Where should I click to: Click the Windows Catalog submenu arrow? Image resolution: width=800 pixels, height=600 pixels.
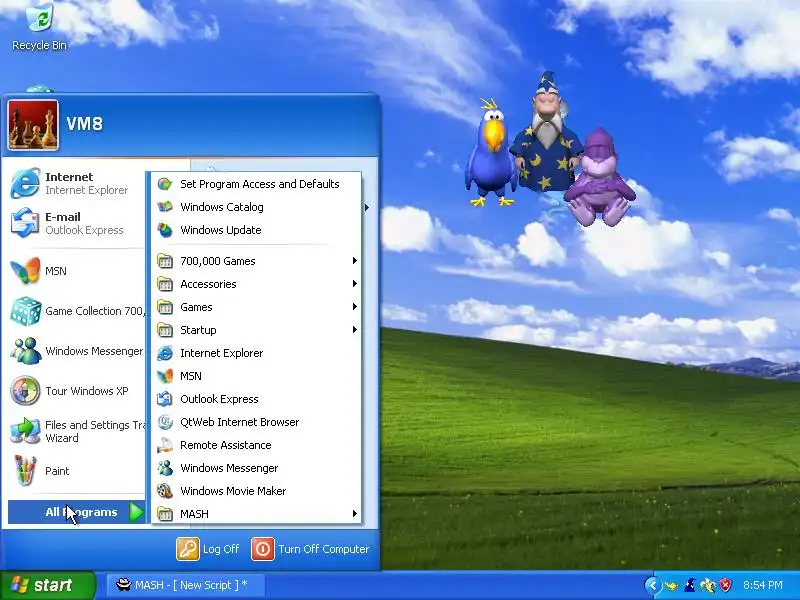(366, 208)
